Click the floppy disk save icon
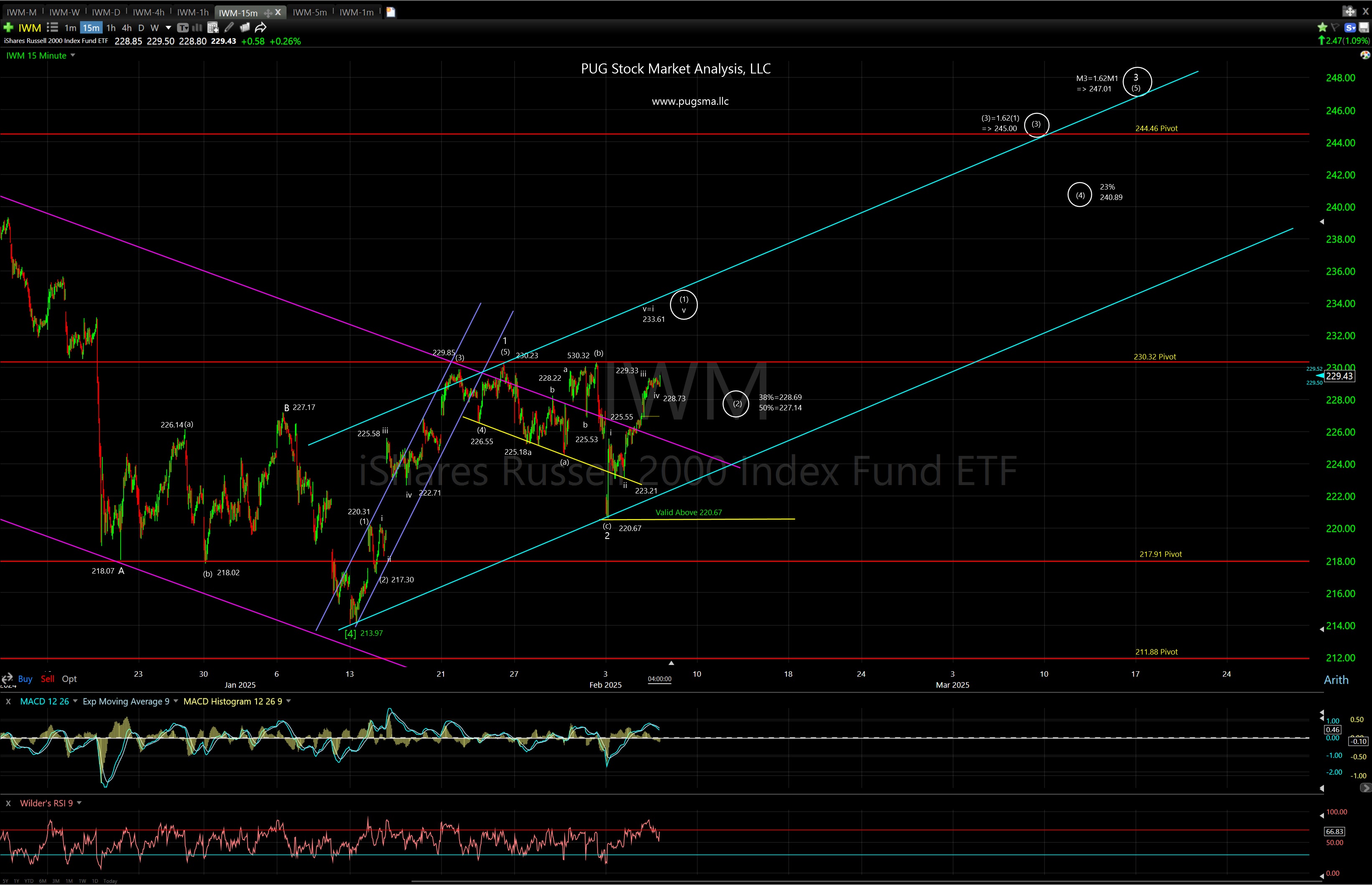The width and height of the screenshot is (1372, 885). 1363,26
